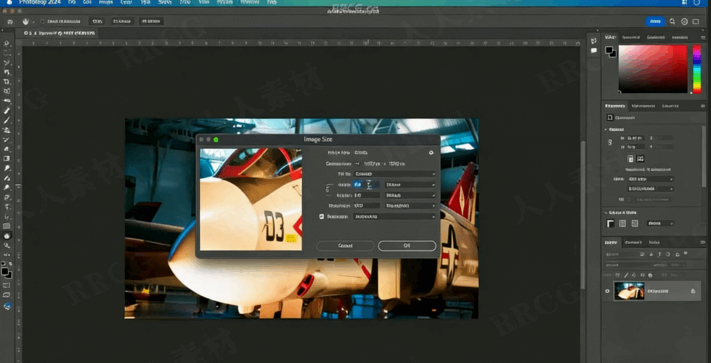Open the canvas Mode dropdown in Properties
Image resolution: width=711 pixels, height=363 pixels.
point(650,179)
